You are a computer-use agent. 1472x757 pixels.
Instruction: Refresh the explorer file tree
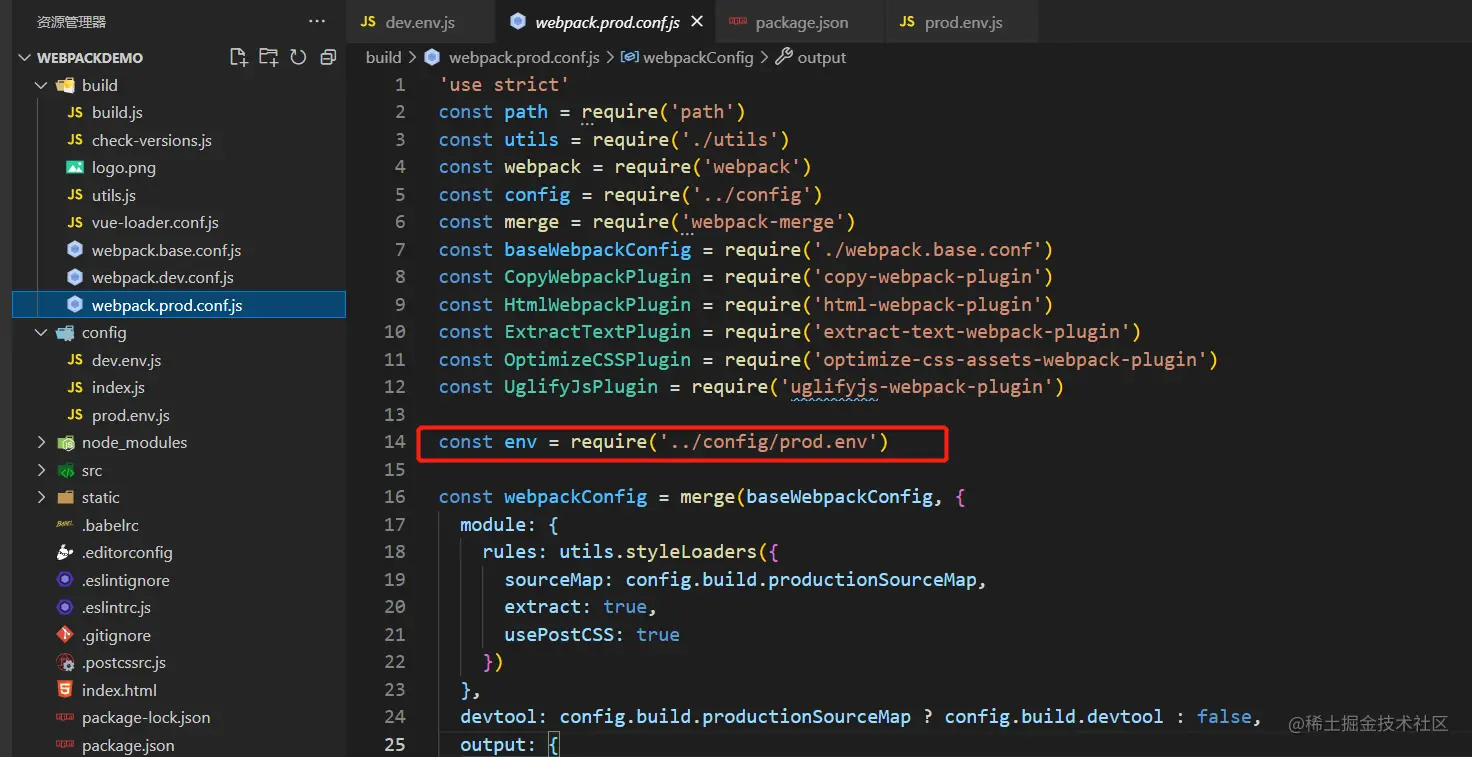click(x=298, y=57)
